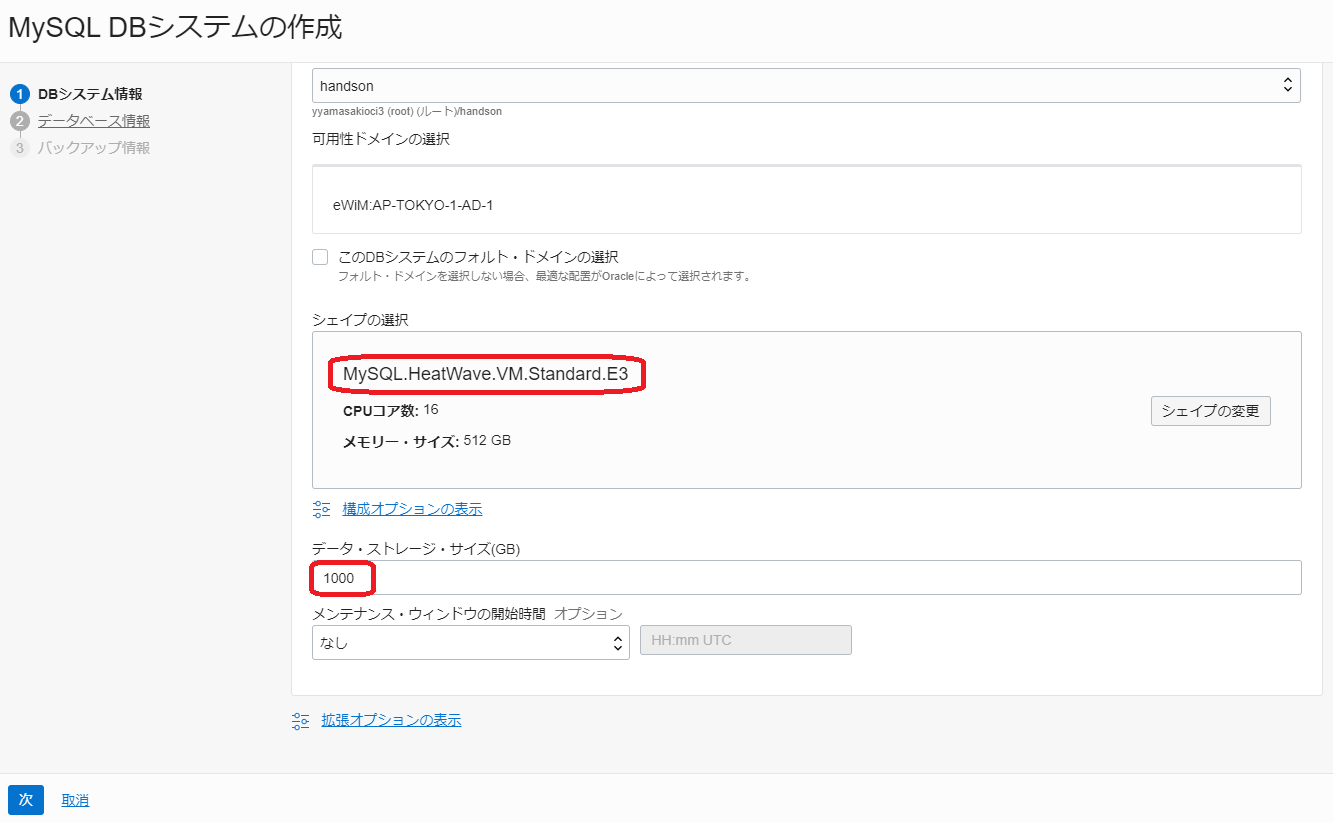Viewport: 1333px width, 823px height.
Task: Click the シェイプの変更 button
Action: pos(1210,410)
